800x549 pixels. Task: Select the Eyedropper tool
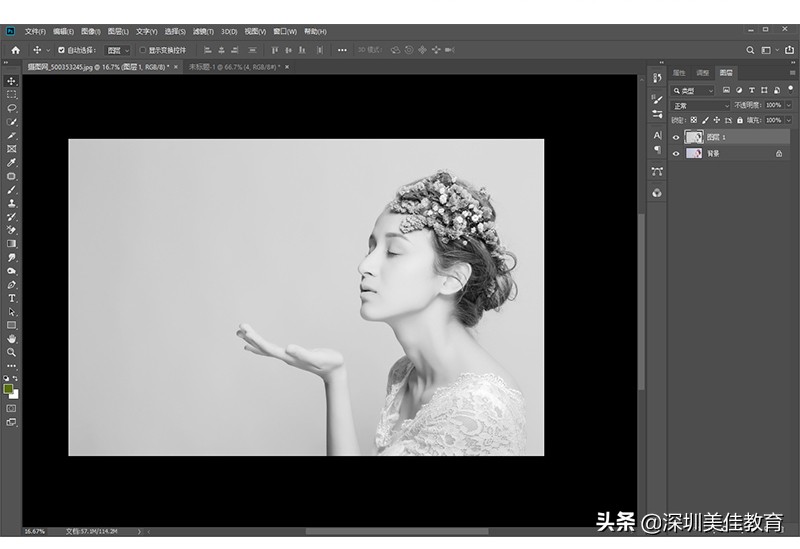(11, 163)
